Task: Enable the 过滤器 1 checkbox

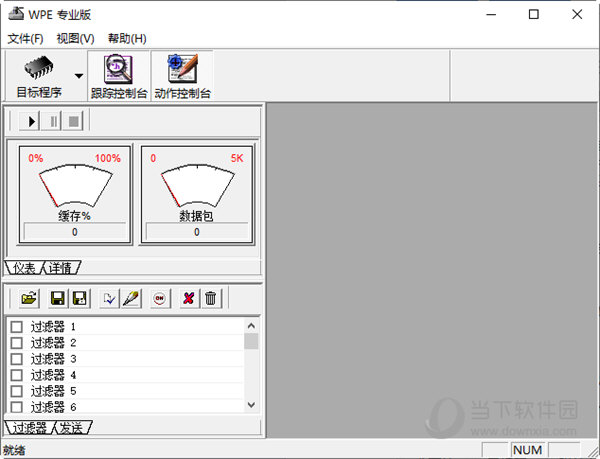Action: (16, 327)
